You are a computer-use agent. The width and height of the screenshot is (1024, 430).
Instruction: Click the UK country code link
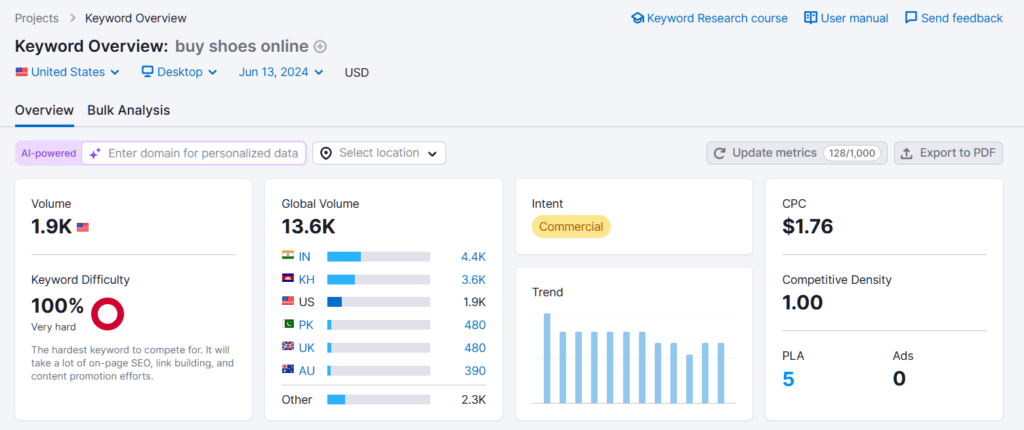306,348
